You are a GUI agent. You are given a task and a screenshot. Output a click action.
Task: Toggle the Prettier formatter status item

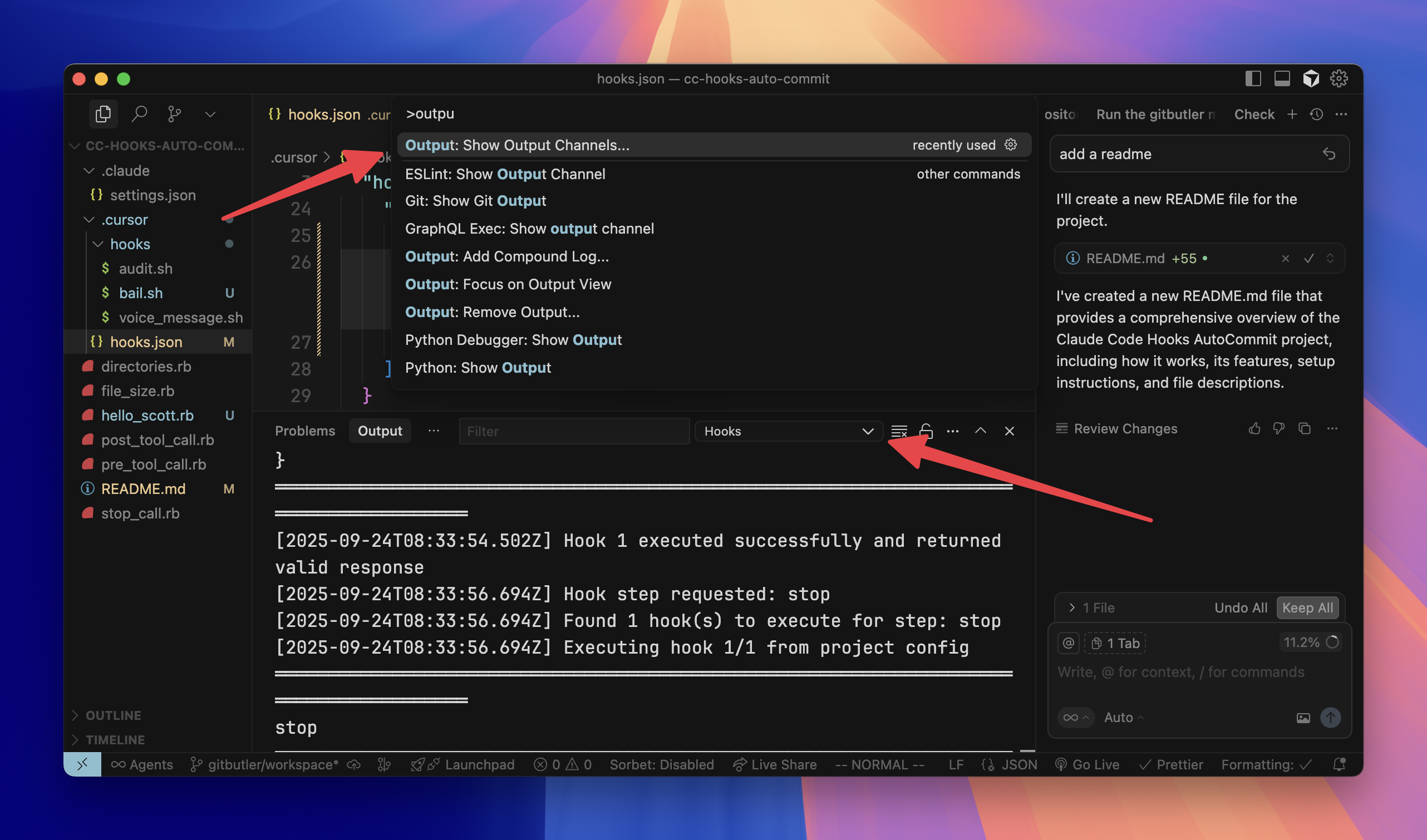click(x=1172, y=764)
